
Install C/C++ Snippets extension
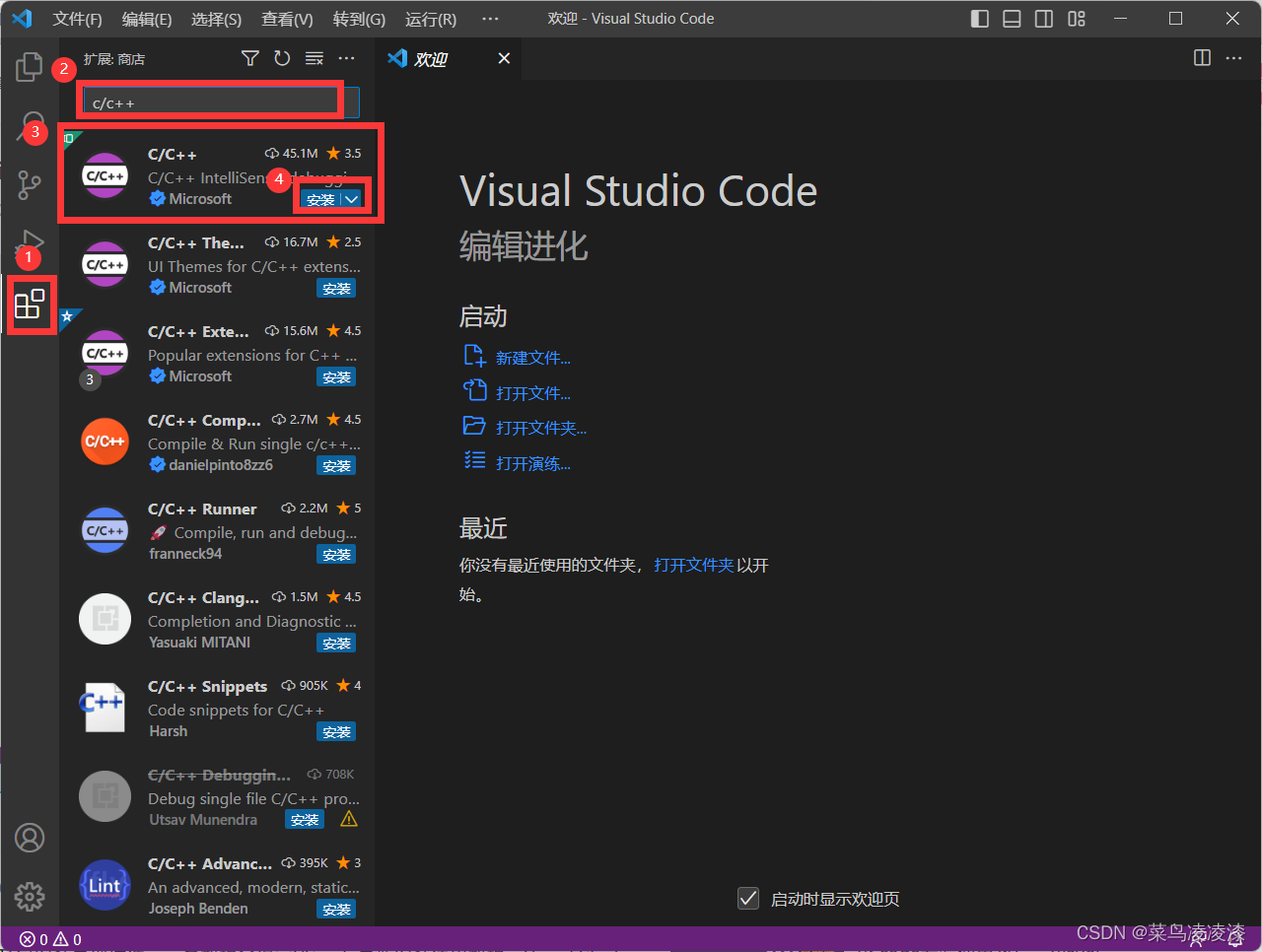click(x=336, y=732)
